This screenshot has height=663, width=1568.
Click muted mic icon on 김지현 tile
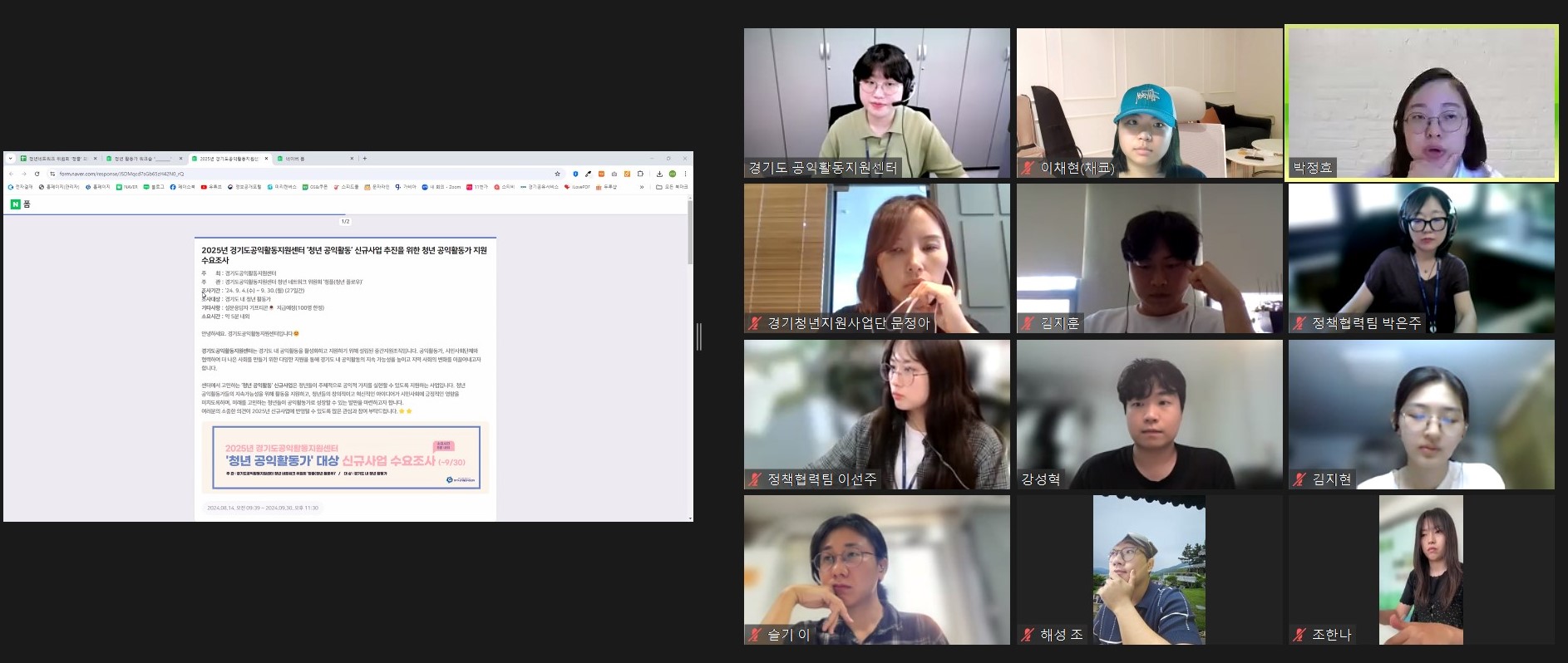tap(1299, 479)
